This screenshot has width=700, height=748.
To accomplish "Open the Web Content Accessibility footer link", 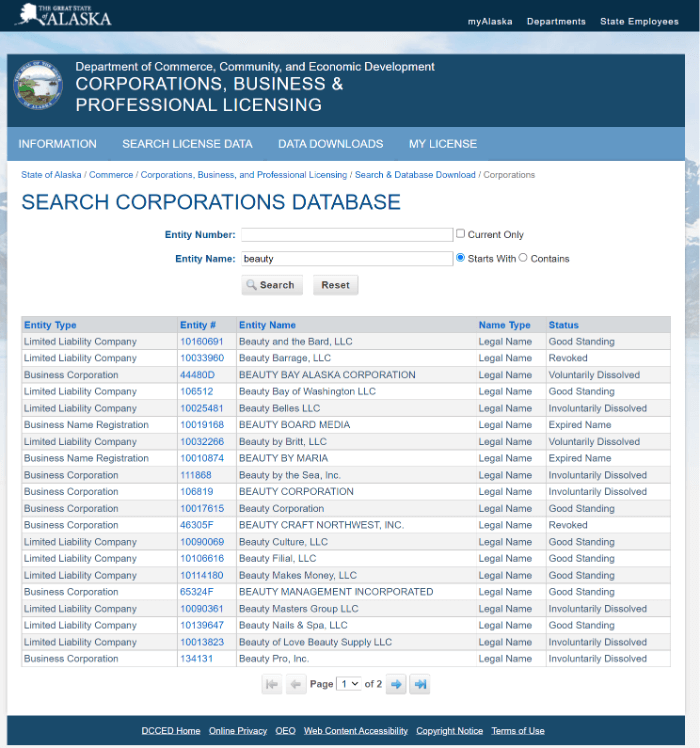I will (x=355, y=731).
